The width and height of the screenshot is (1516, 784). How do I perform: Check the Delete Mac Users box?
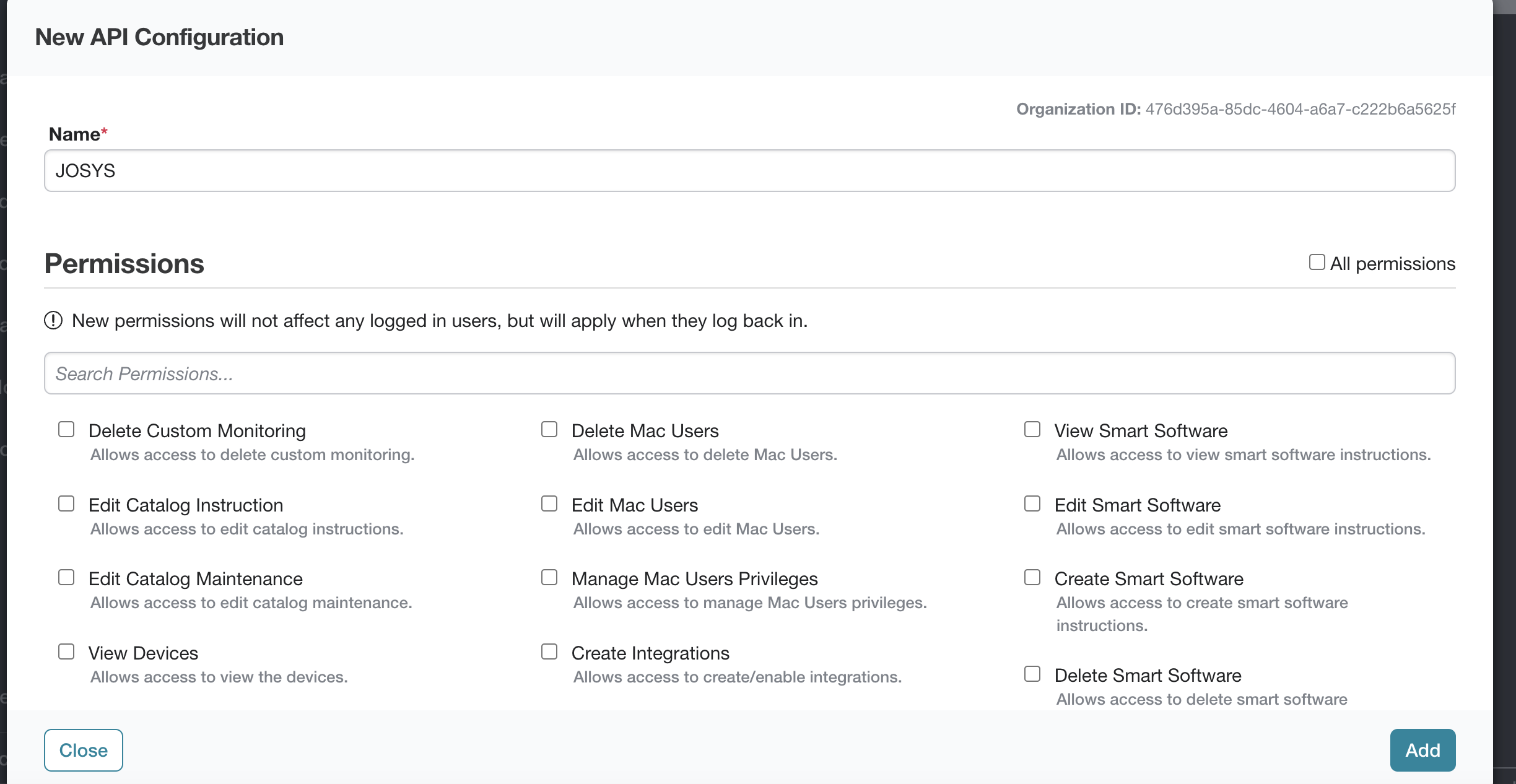tap(549, 429)
